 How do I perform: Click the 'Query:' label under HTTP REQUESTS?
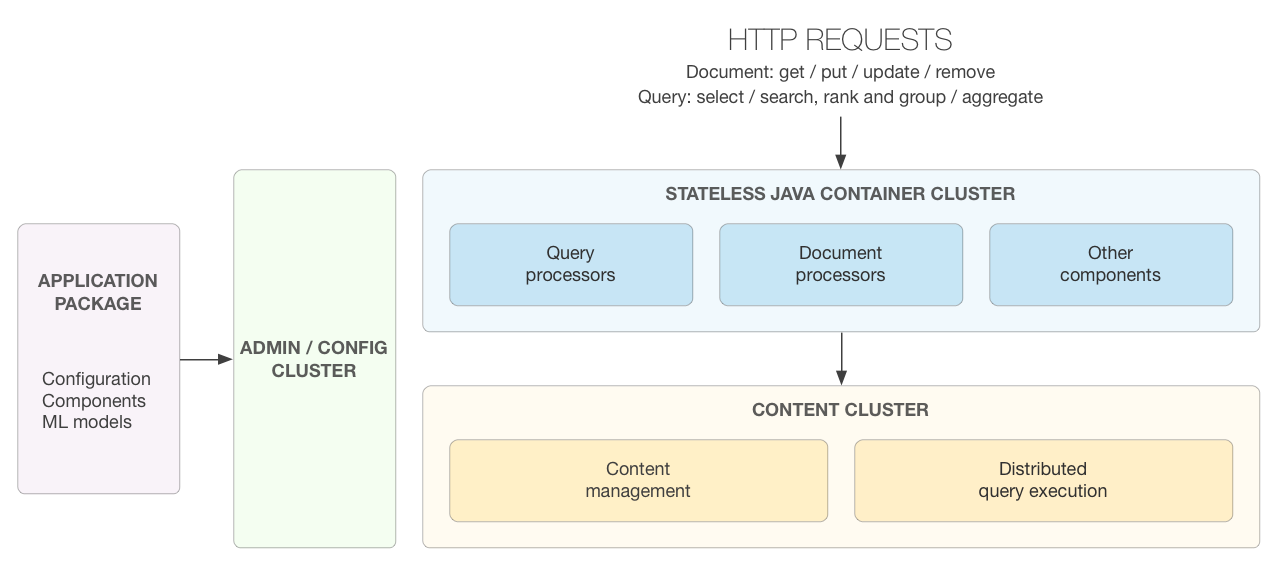tap(664, 97)
